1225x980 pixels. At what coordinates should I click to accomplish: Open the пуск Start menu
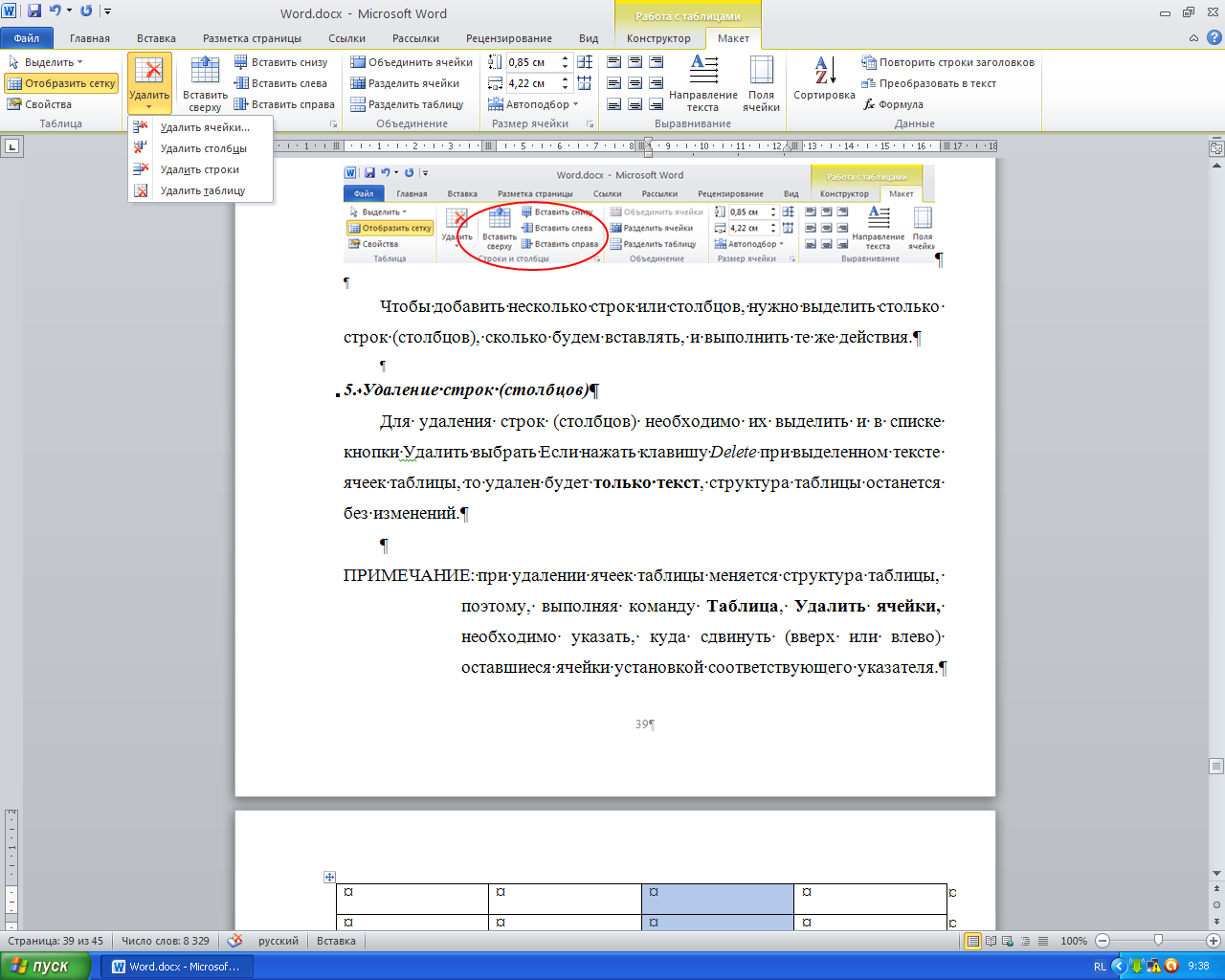pos(46,967)
